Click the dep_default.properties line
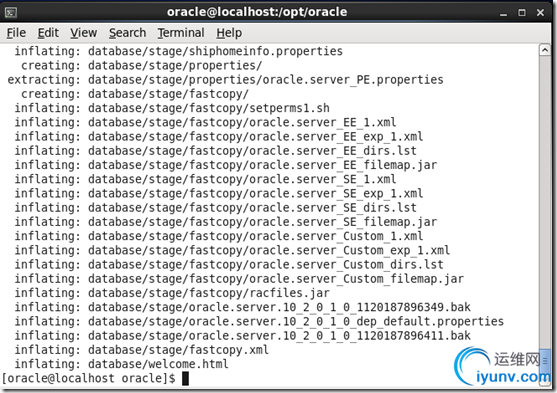This screenshot has height=393, width=557. point(259,321)
